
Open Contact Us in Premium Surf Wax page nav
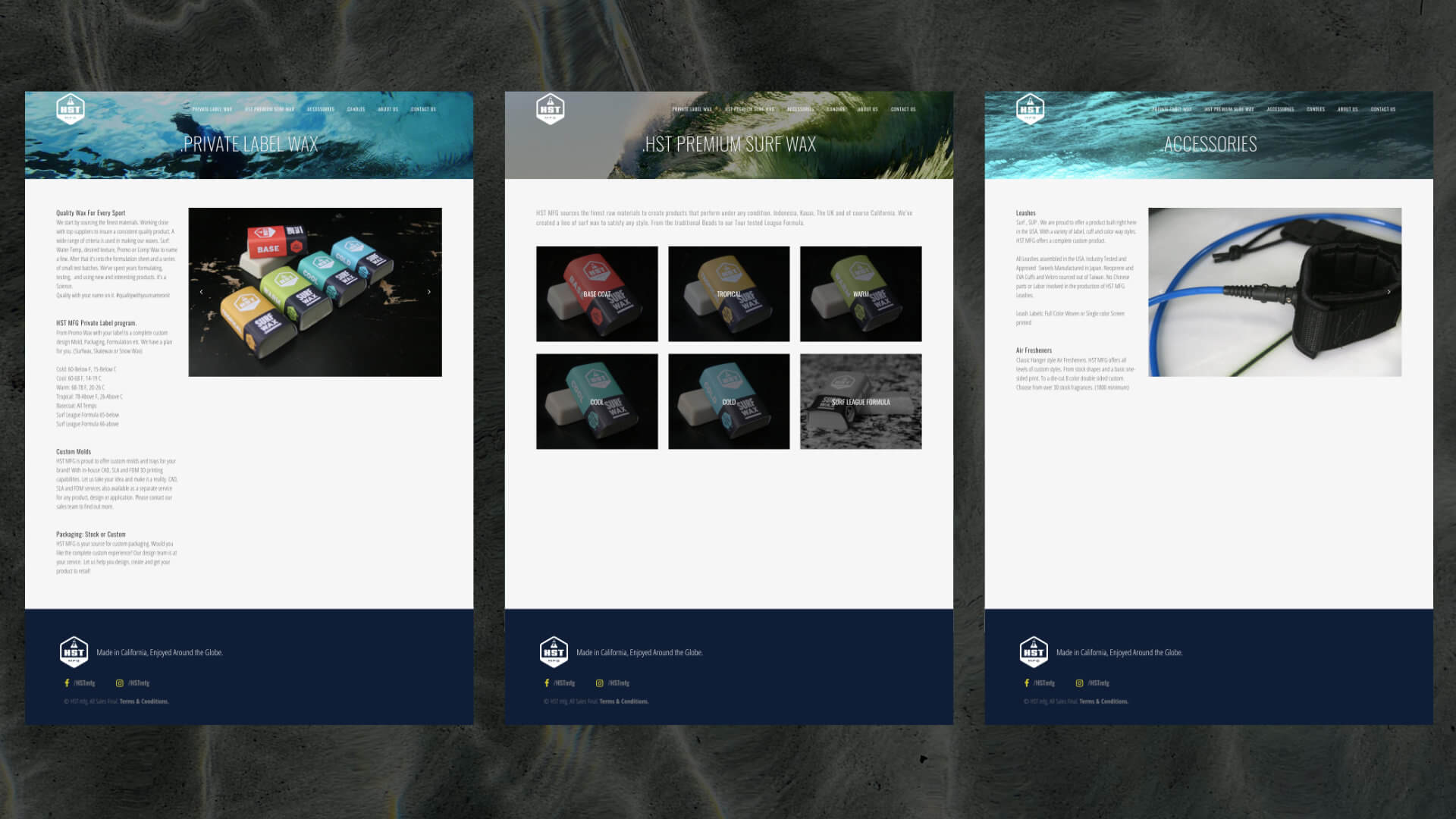coord(903,109)
